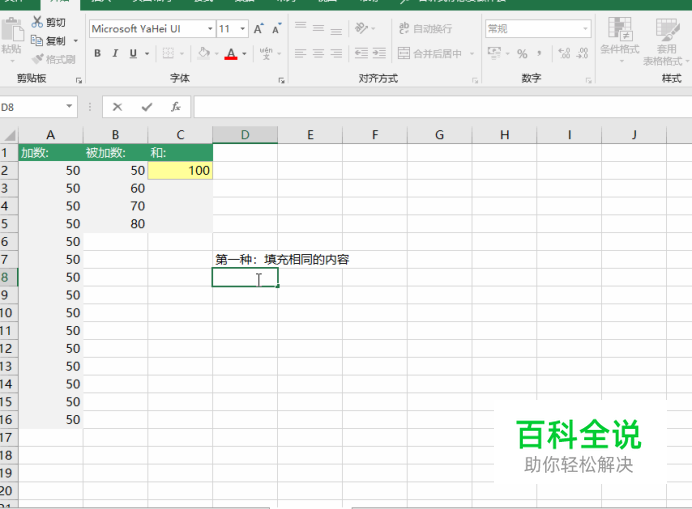Click the insert function fx icon
The image size is (692, 509).
176,107
